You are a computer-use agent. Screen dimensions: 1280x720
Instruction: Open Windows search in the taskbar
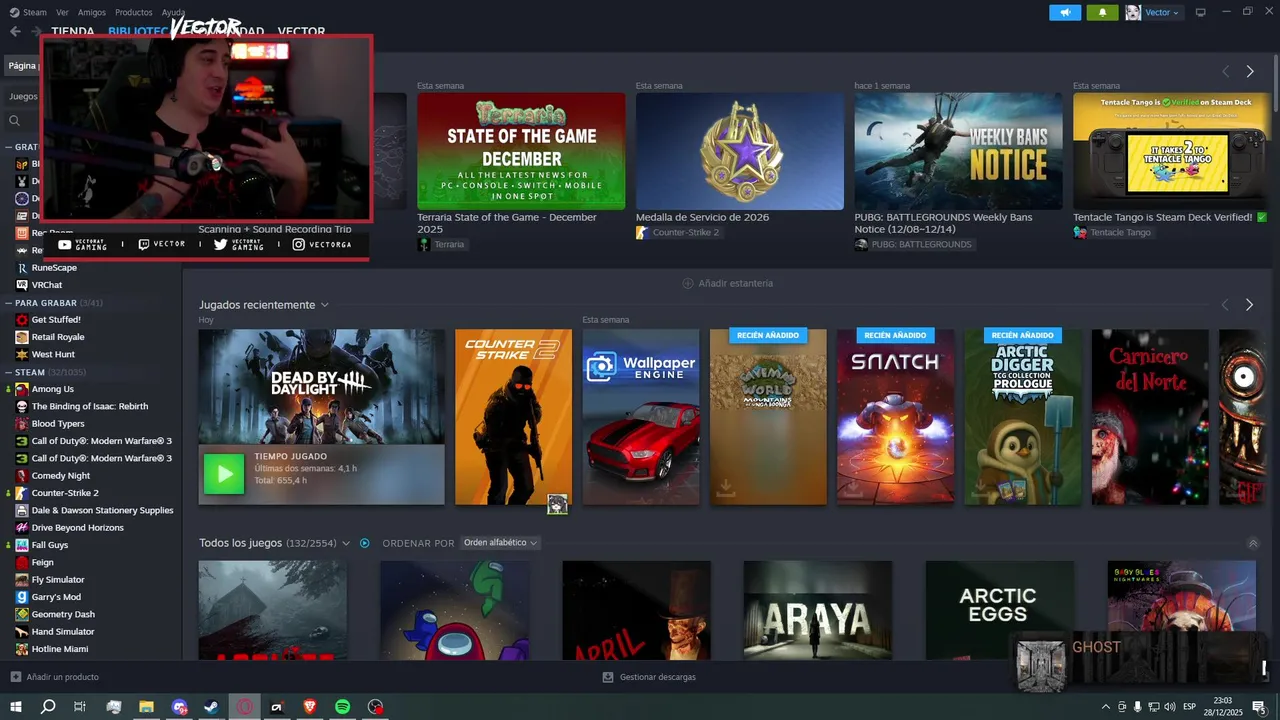coord(48,707)
